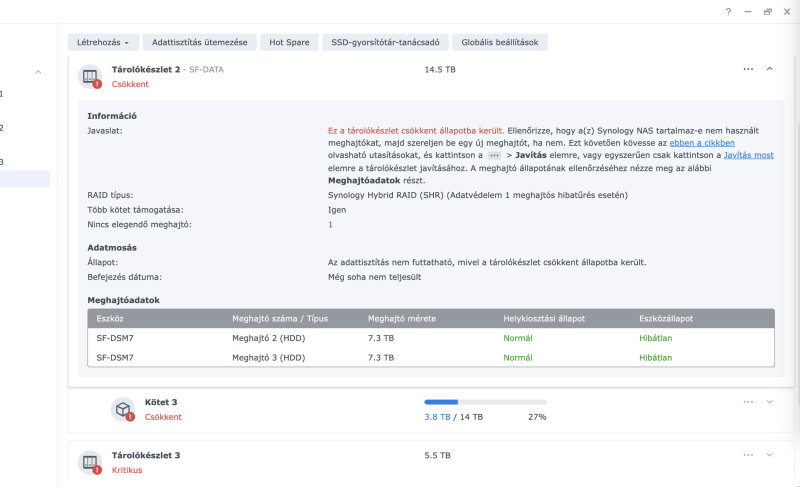800x487 pixels.
Task: Open the Hot Spare settings
Action: coord(289,43)
